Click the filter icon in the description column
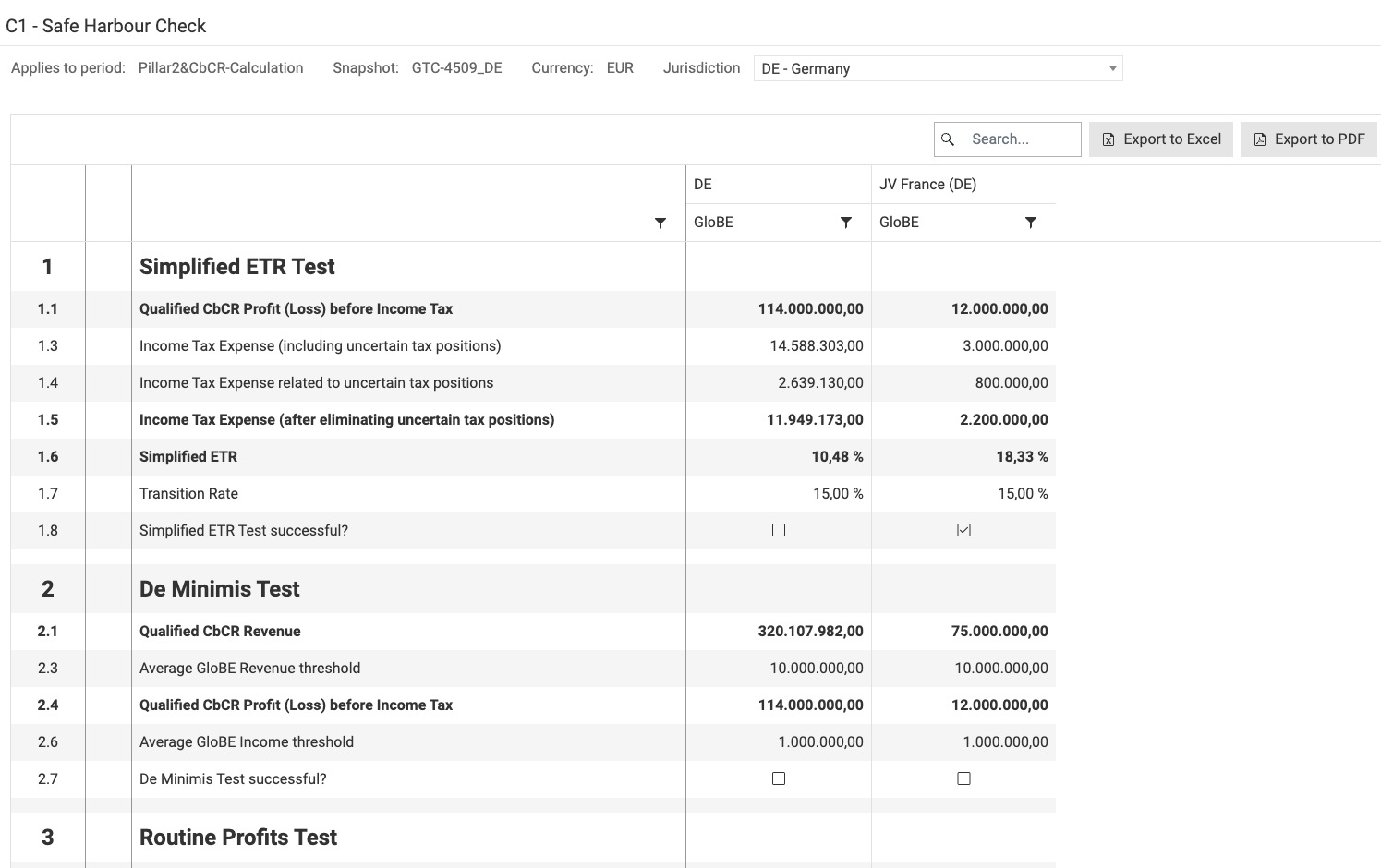This screenshot has width=1381, height=868. (x=660, y=223)
